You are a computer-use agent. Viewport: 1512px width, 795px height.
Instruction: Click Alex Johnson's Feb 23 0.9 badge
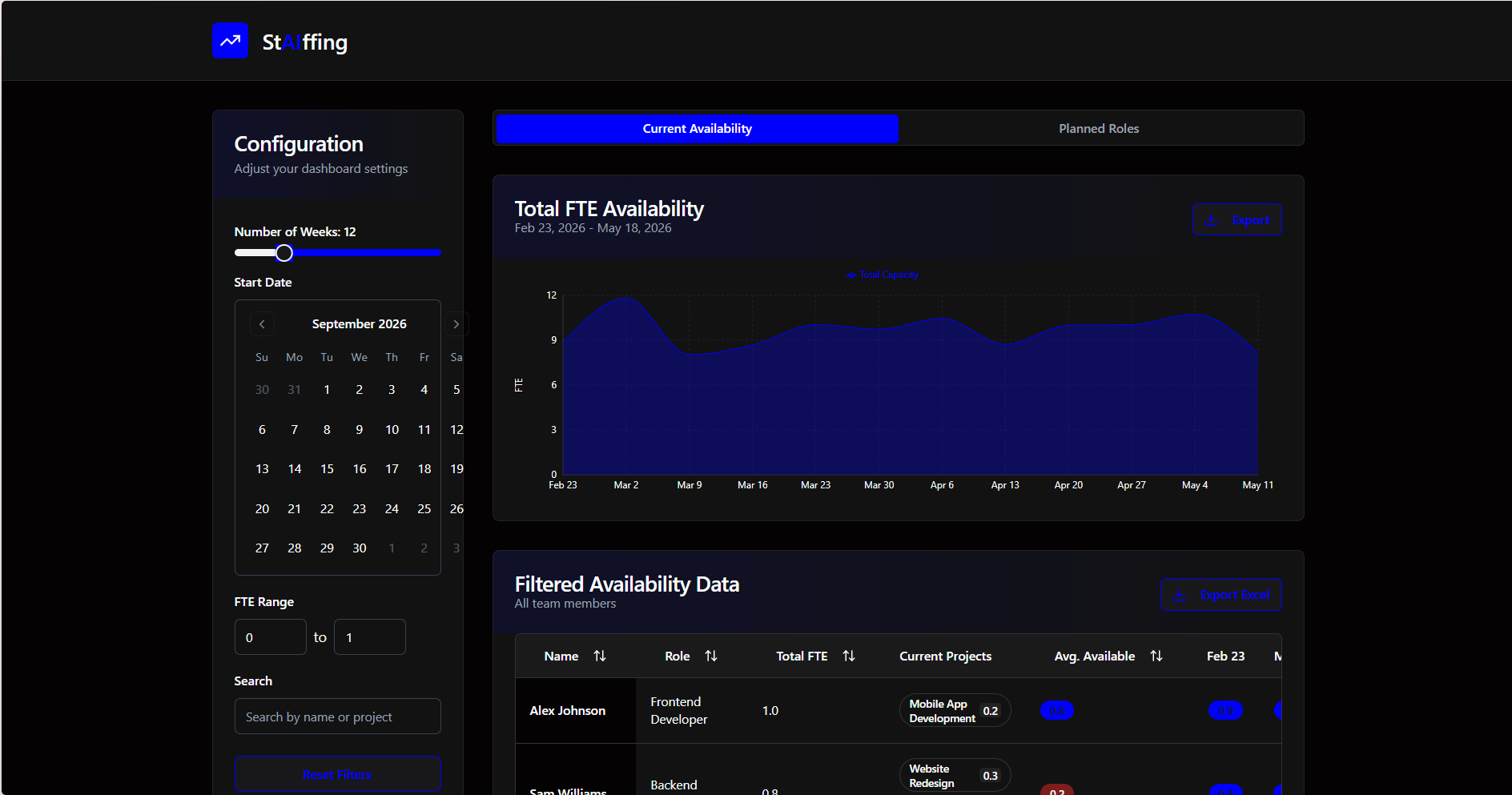(x=1225, y=711)
